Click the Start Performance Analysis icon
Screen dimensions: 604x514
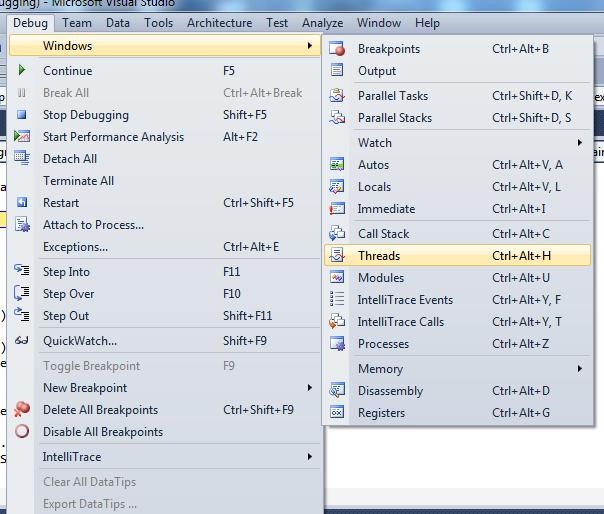coord(22,136)
